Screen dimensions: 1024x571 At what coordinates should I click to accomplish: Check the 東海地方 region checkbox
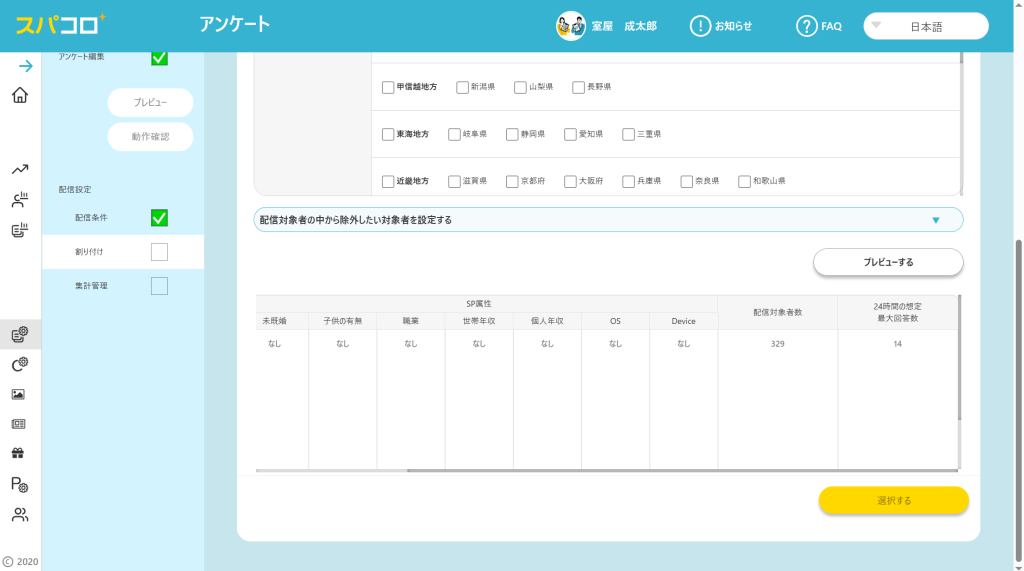tap(388, 134)
